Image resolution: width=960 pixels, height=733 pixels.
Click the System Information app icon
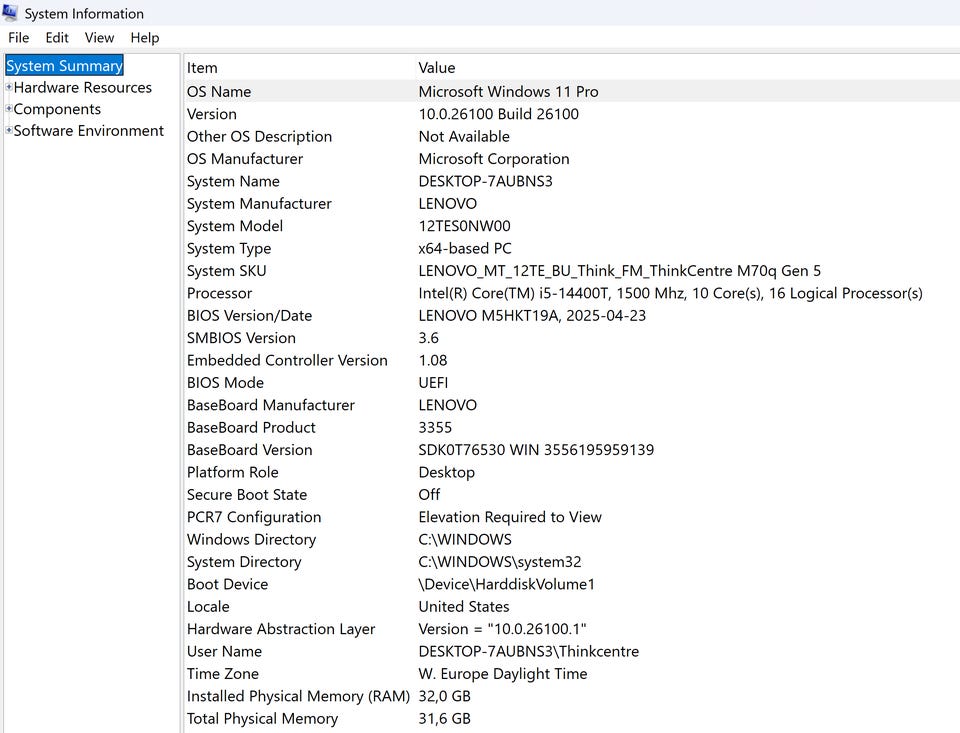10,13
